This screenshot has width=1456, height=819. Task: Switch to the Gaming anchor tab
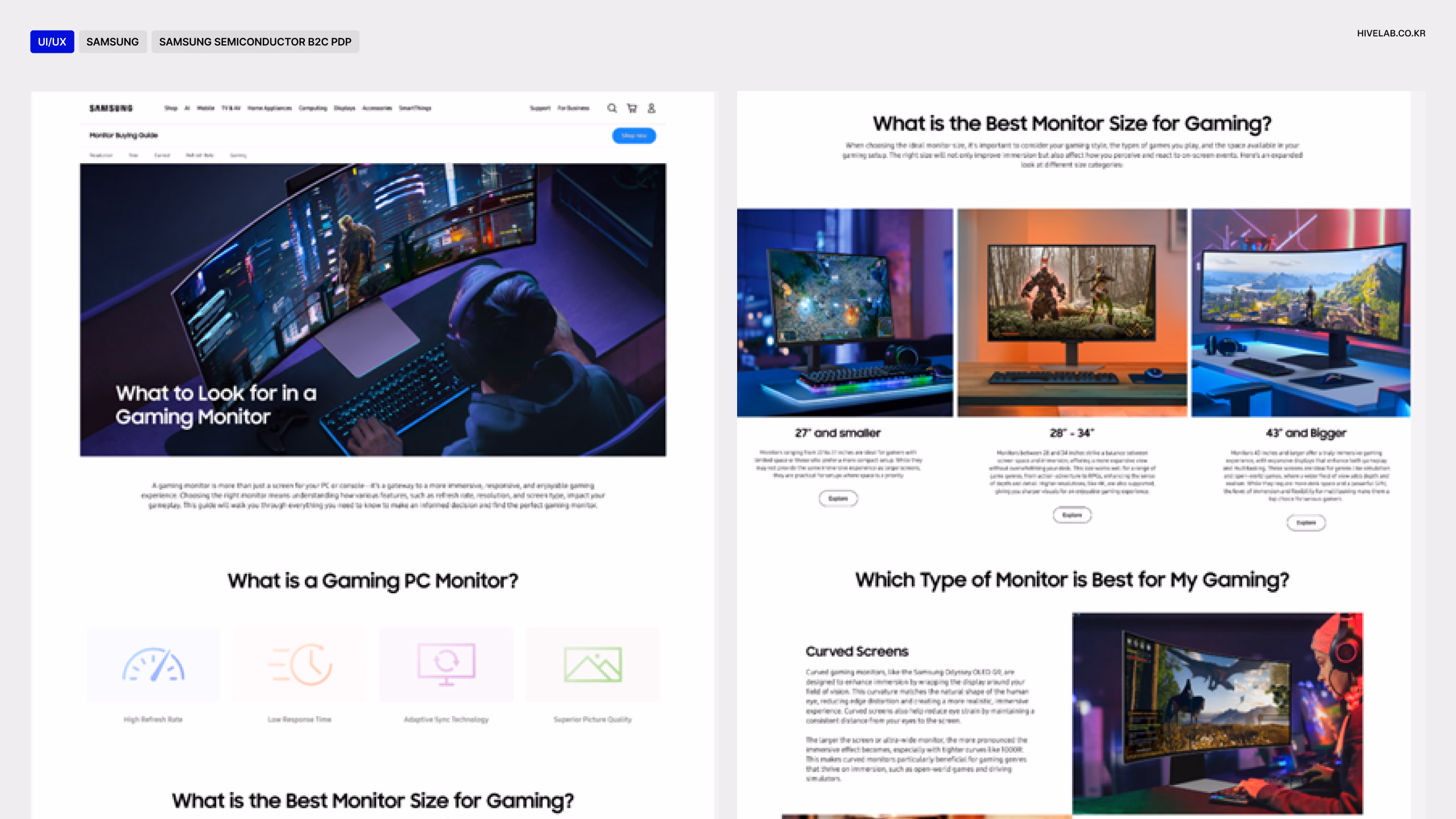click(238, 155)
